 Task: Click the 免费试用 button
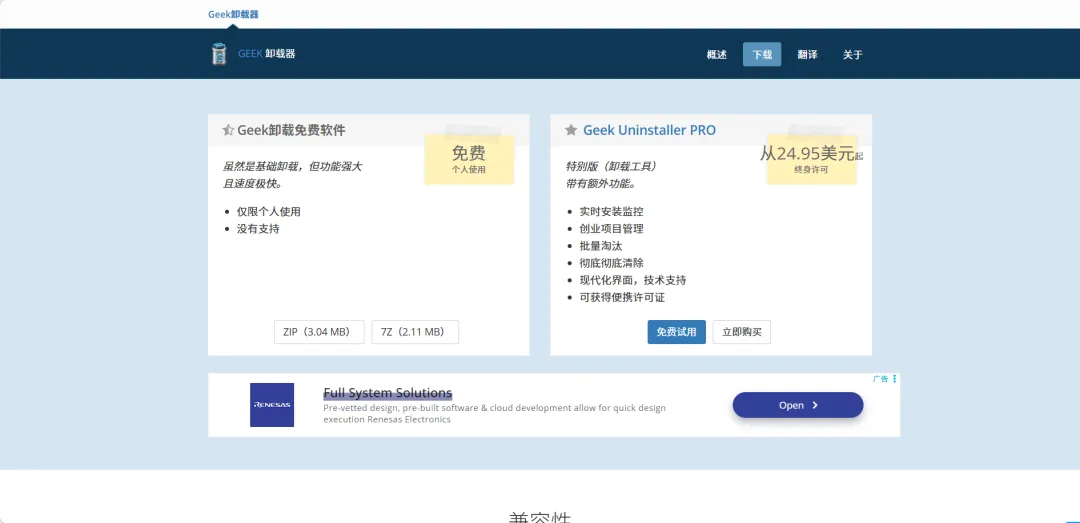tap(676, 331)
